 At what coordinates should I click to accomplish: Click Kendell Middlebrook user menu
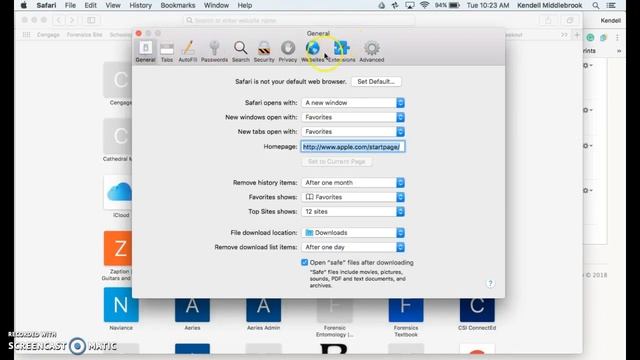coord(549,5)
